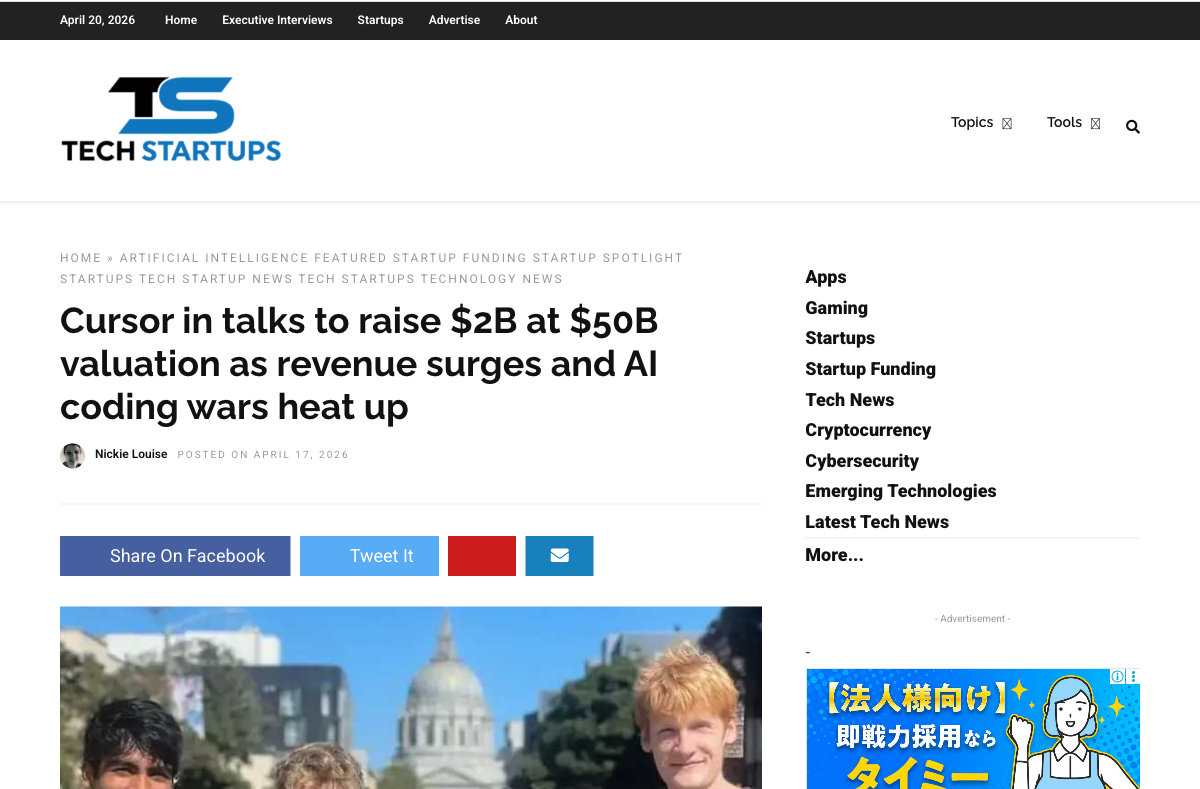Click the ad info icon
The image size is (1200, 789).
(1118, 677)
